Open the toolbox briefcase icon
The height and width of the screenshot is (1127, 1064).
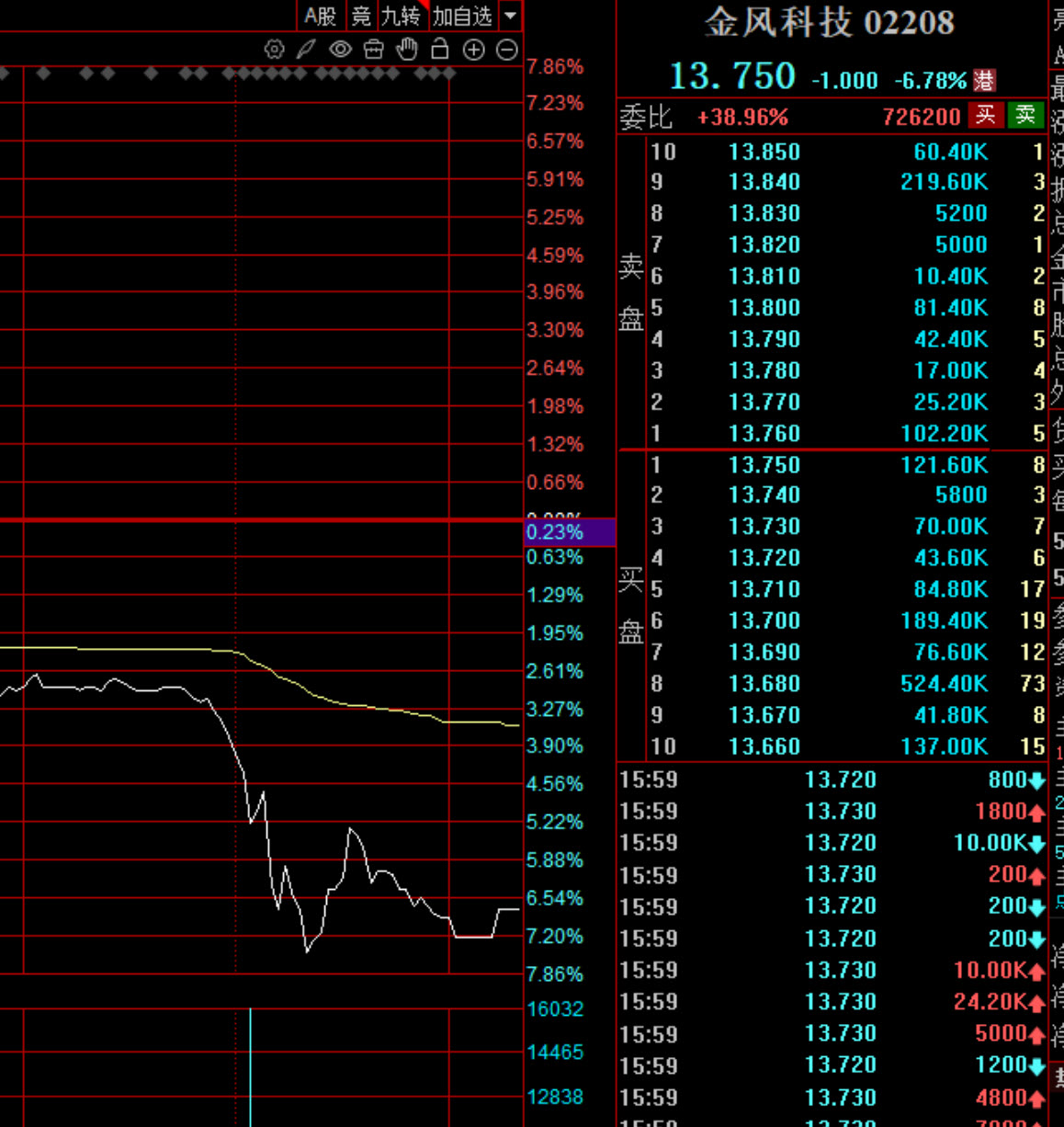[x=373, y=50]
